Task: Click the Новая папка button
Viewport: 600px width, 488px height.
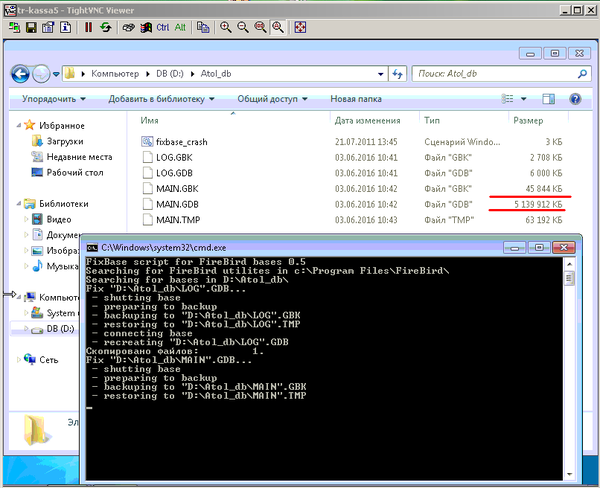Action: (x=356, y=99)
